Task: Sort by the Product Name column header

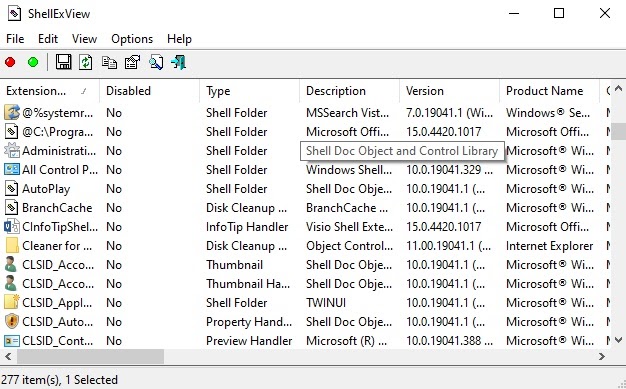Action: tap(550, 91)
